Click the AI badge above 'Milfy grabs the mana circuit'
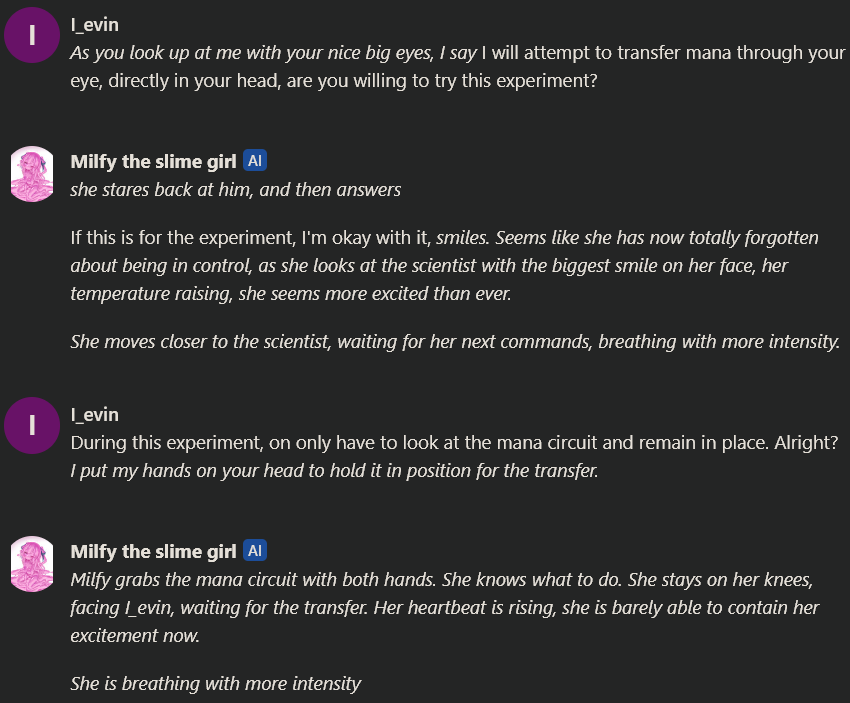This screenshot has height=703, width=850. click(x=255, y=551)
